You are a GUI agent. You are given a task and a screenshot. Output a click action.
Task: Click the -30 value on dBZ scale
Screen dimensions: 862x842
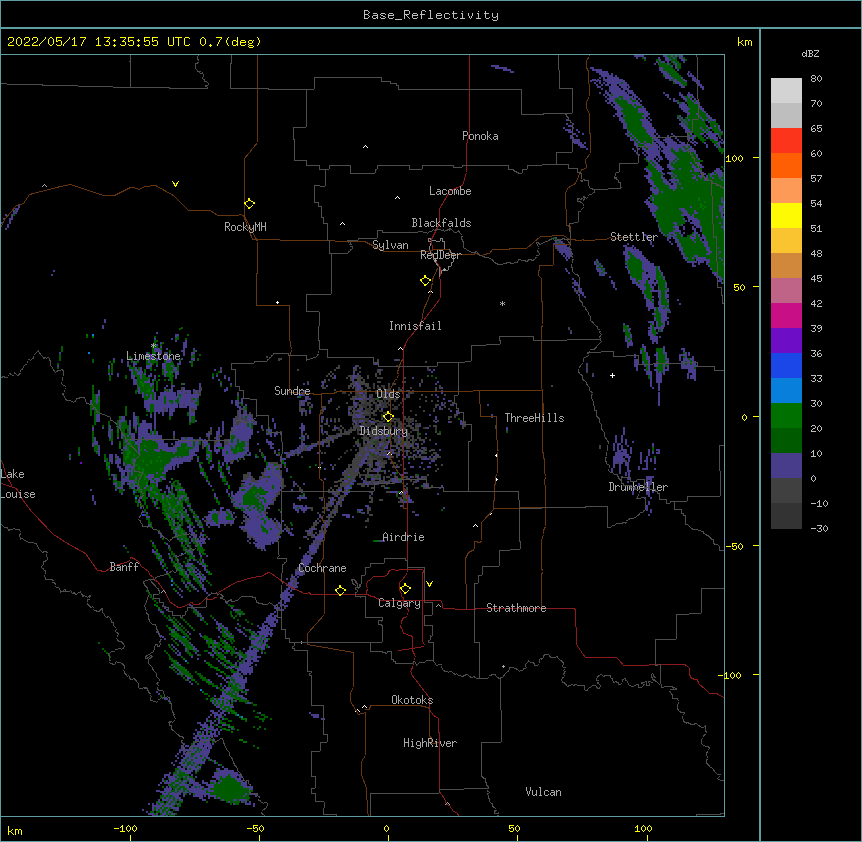pos(819,528)
